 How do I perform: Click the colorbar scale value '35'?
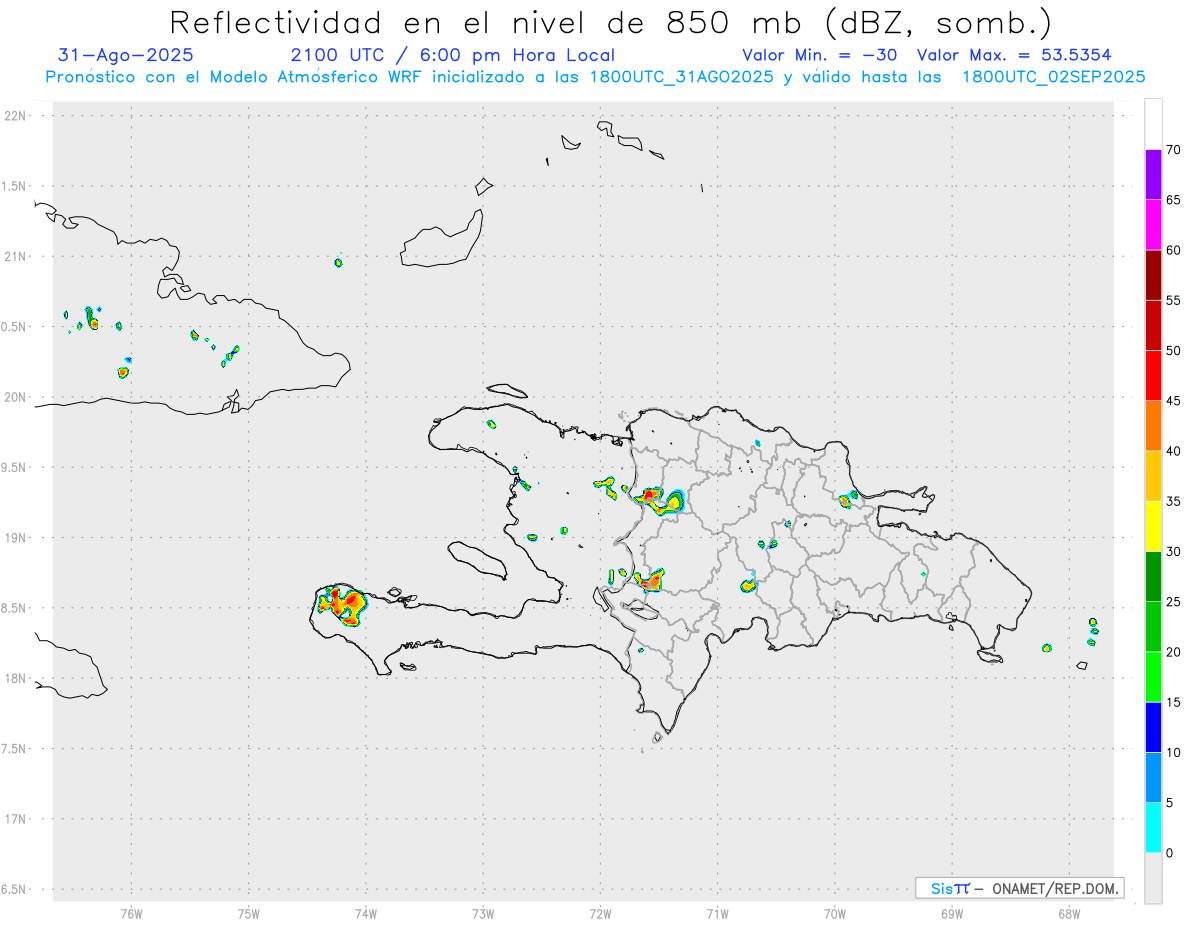tap(1174, 501)
